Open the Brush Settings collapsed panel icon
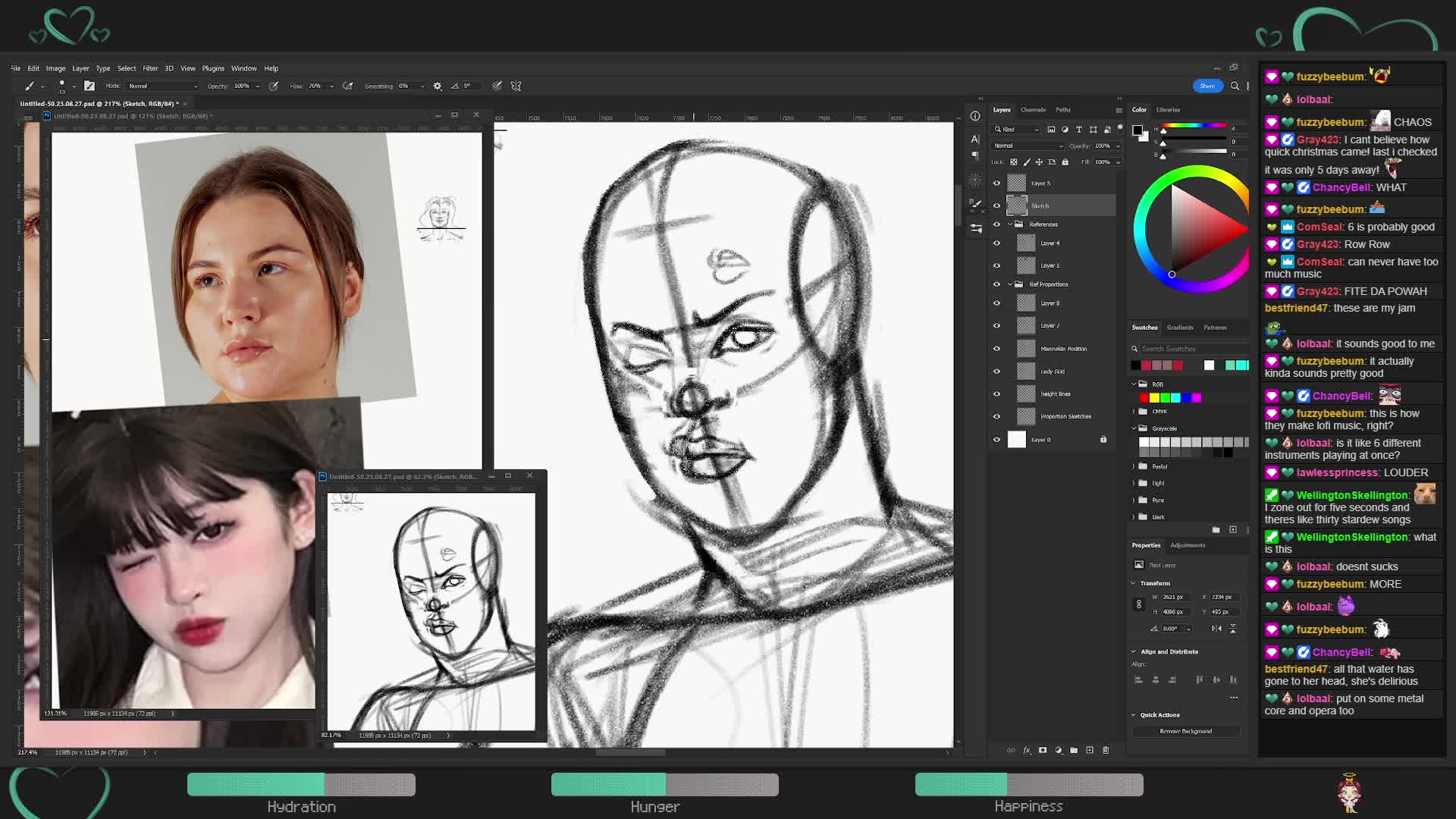Viewport: 1456px width, 819px height. pyautogui.click(x=975, y=203)
